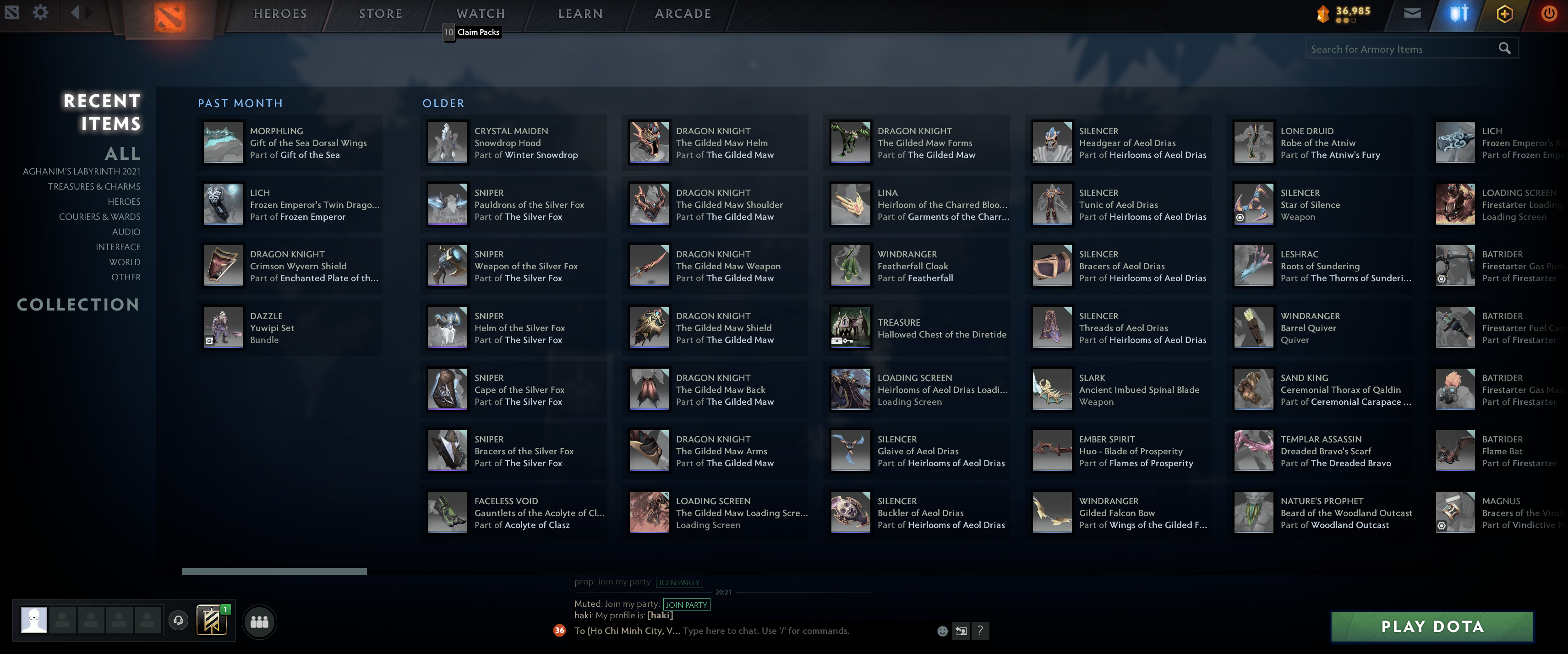Click the chat help question mark

(980, 631)
